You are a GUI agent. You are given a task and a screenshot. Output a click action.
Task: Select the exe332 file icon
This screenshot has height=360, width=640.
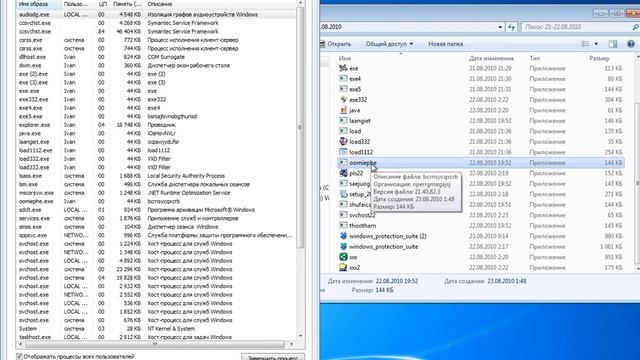click(x=343, y=100)
